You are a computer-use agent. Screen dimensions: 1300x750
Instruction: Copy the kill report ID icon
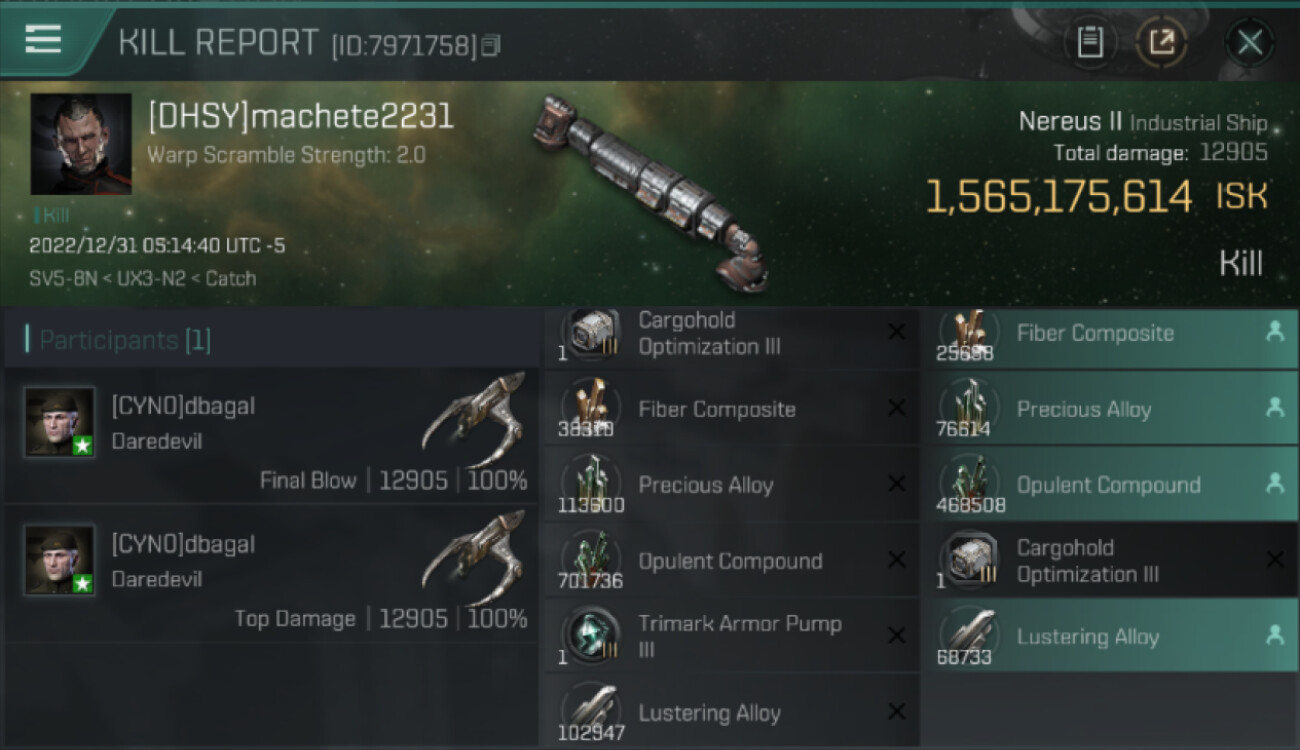(x=490, y=45)
